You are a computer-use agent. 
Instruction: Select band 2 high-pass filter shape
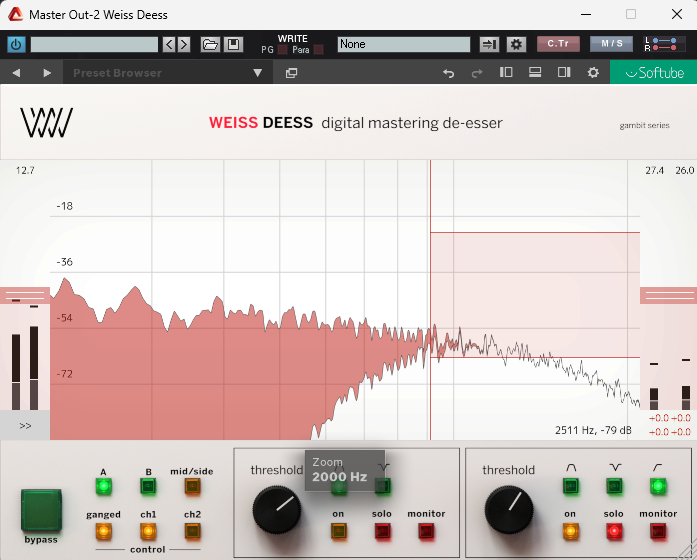[x=658, y=486]
